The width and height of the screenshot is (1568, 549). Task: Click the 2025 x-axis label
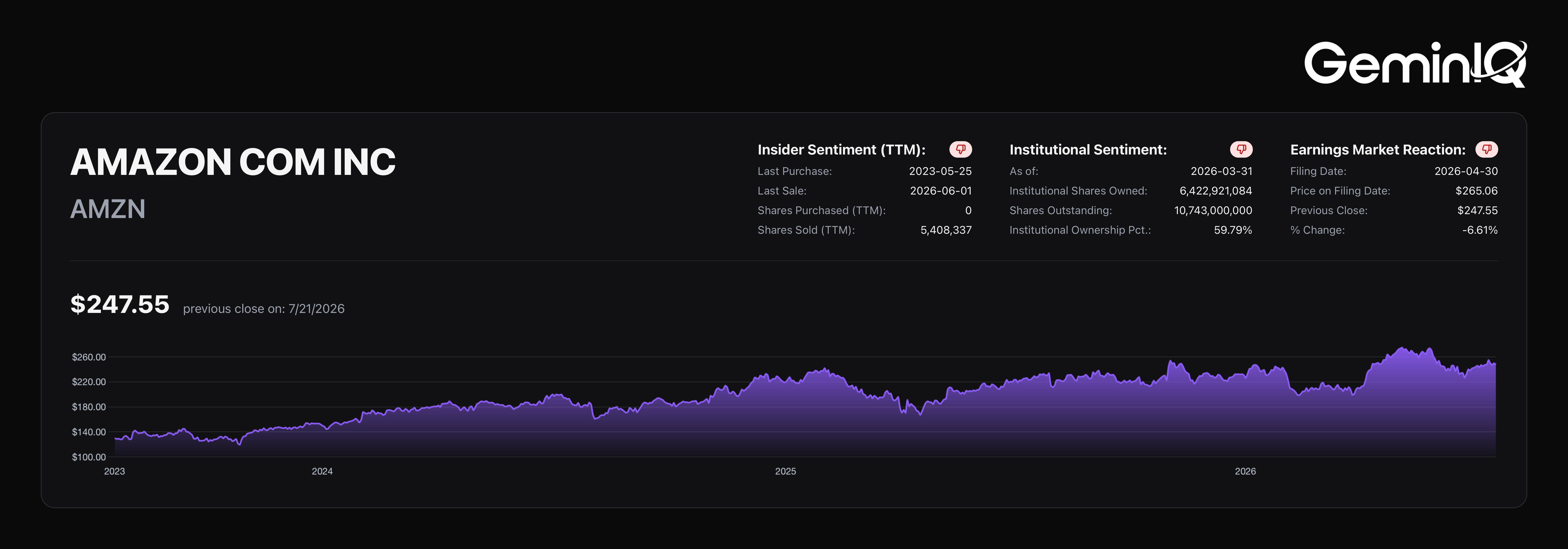tap(785, 472)
